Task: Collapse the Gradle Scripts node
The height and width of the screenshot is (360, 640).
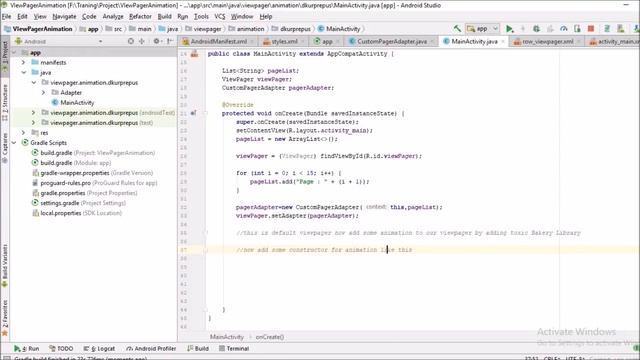Action: point(14,143)
